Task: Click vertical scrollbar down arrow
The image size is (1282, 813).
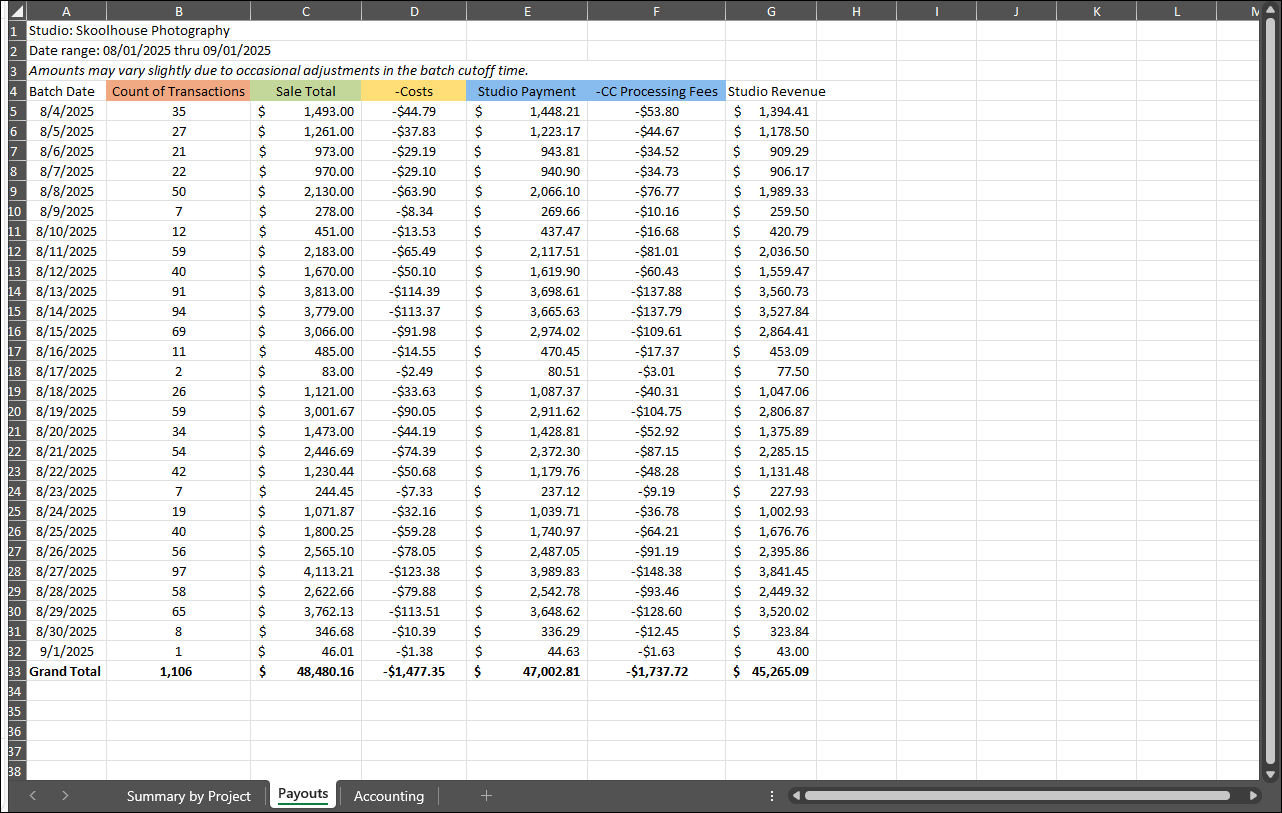Action: tap(1271, 774)
